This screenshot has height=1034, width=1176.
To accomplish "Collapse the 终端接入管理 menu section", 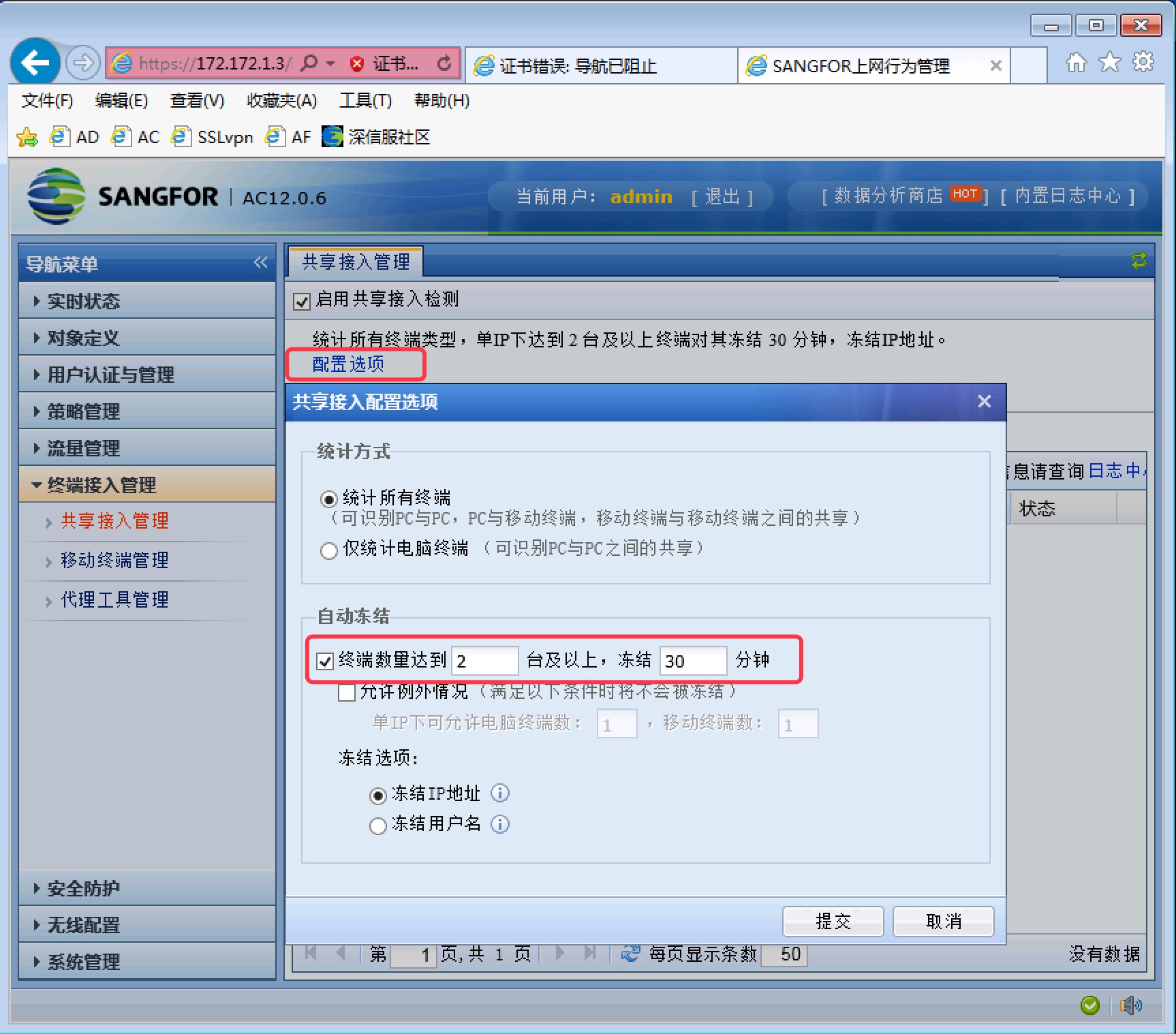I will 147,484.
